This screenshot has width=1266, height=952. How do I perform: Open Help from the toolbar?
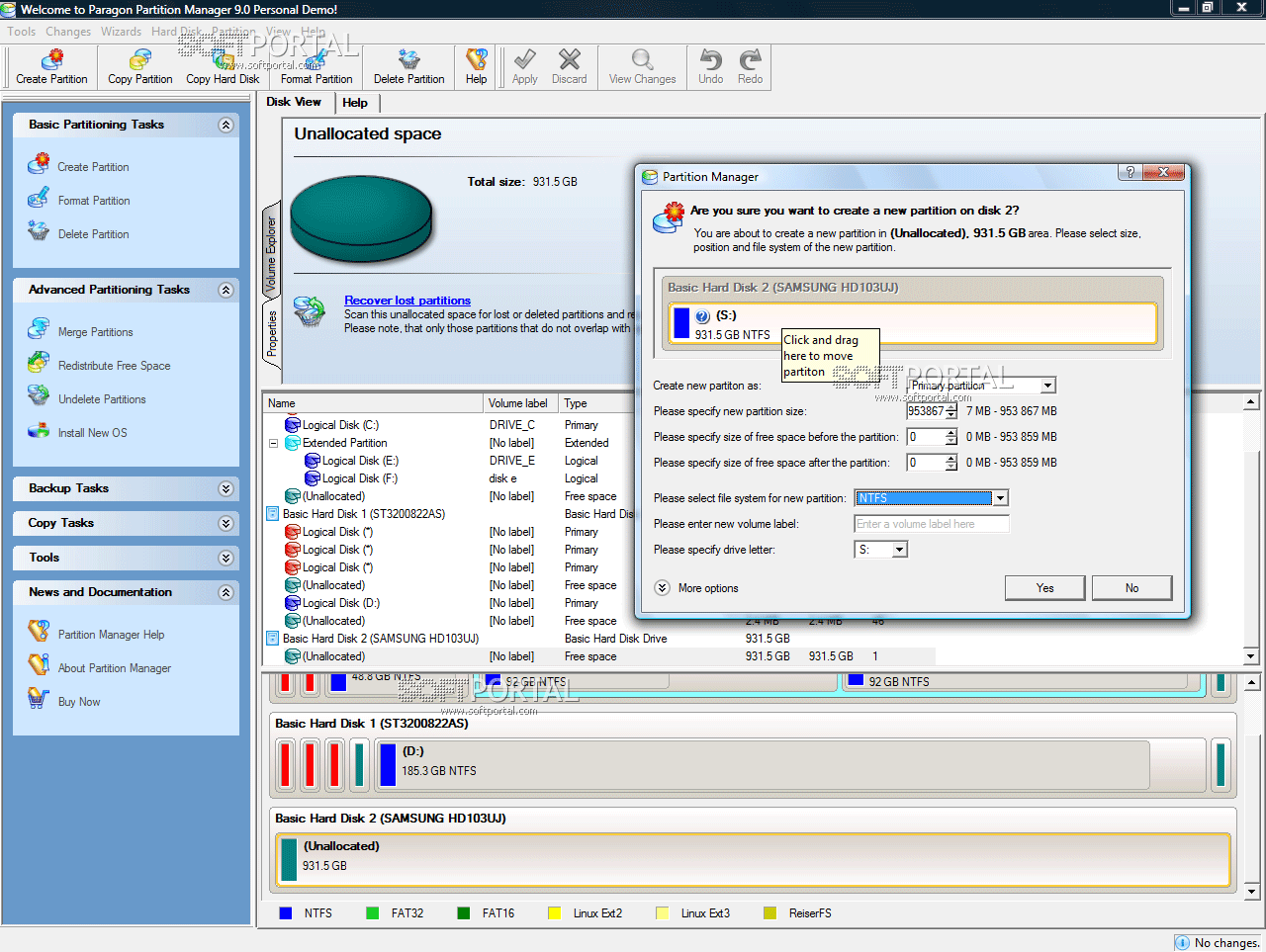pos(476,67)
